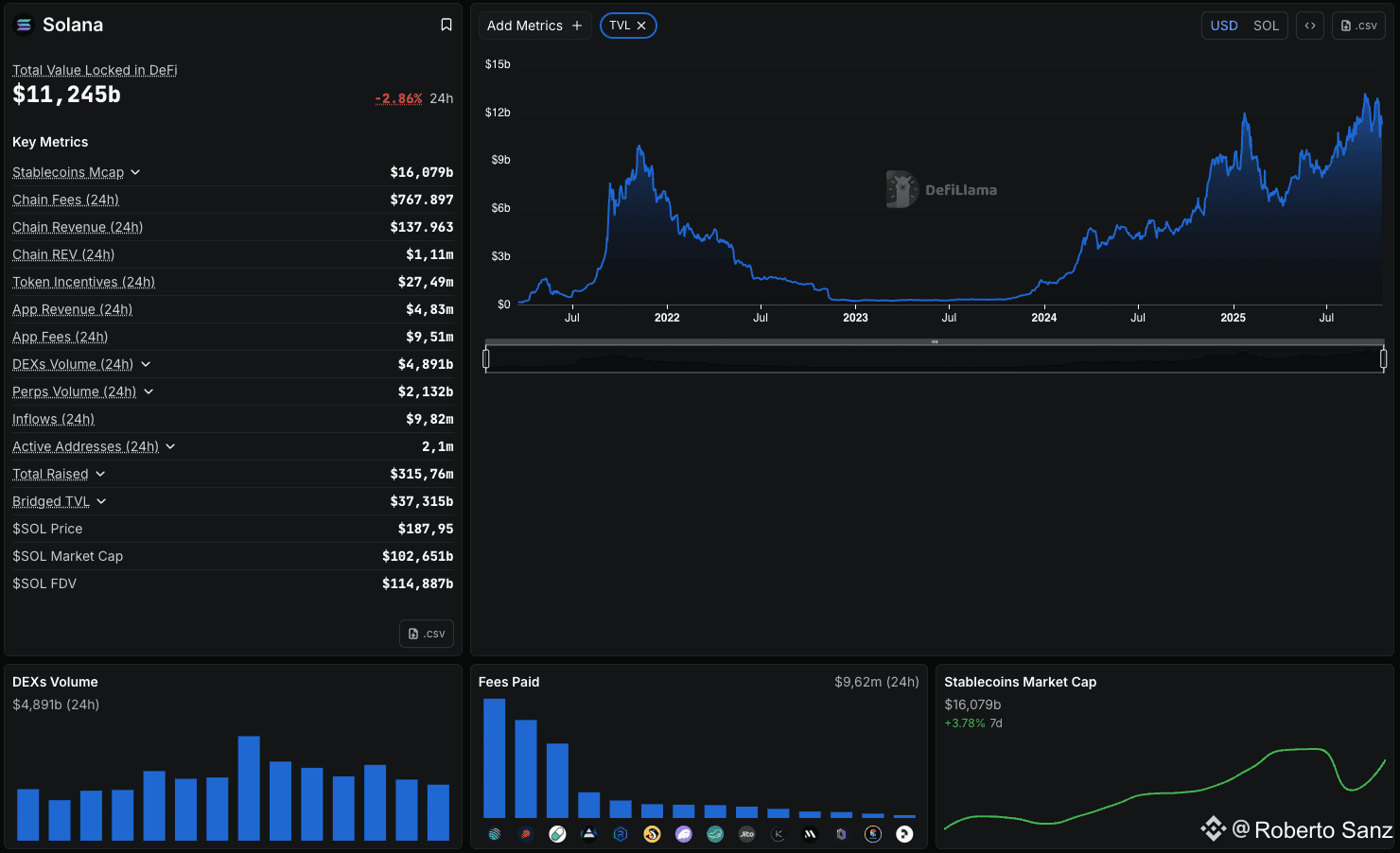1400x853 pixels.
Task: Click the $9,62m (24h) fees value
Action: pos(877,682)
